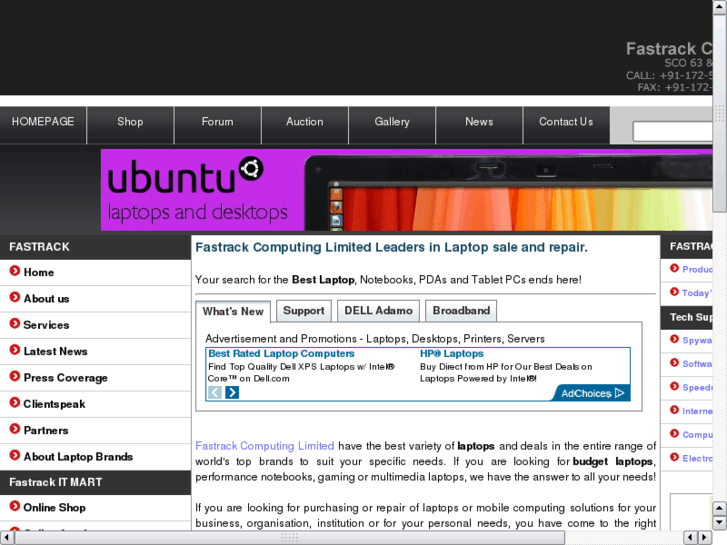The height and width of the screenshot is (545, 727).
Task: Open the About us sidebar link
Action: point(46,299)
